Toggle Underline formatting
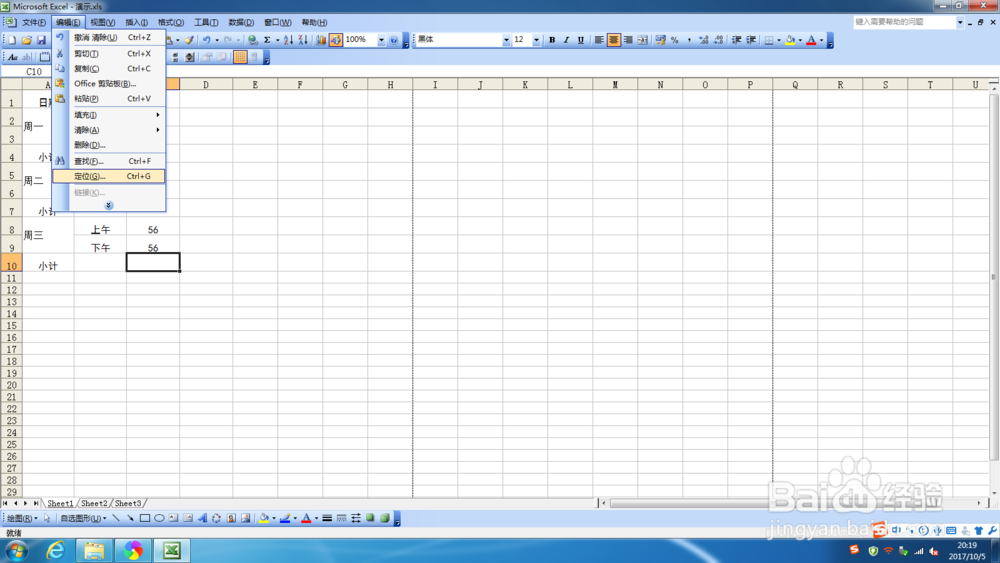This screenshot has width=1000, height=563. 581,40
